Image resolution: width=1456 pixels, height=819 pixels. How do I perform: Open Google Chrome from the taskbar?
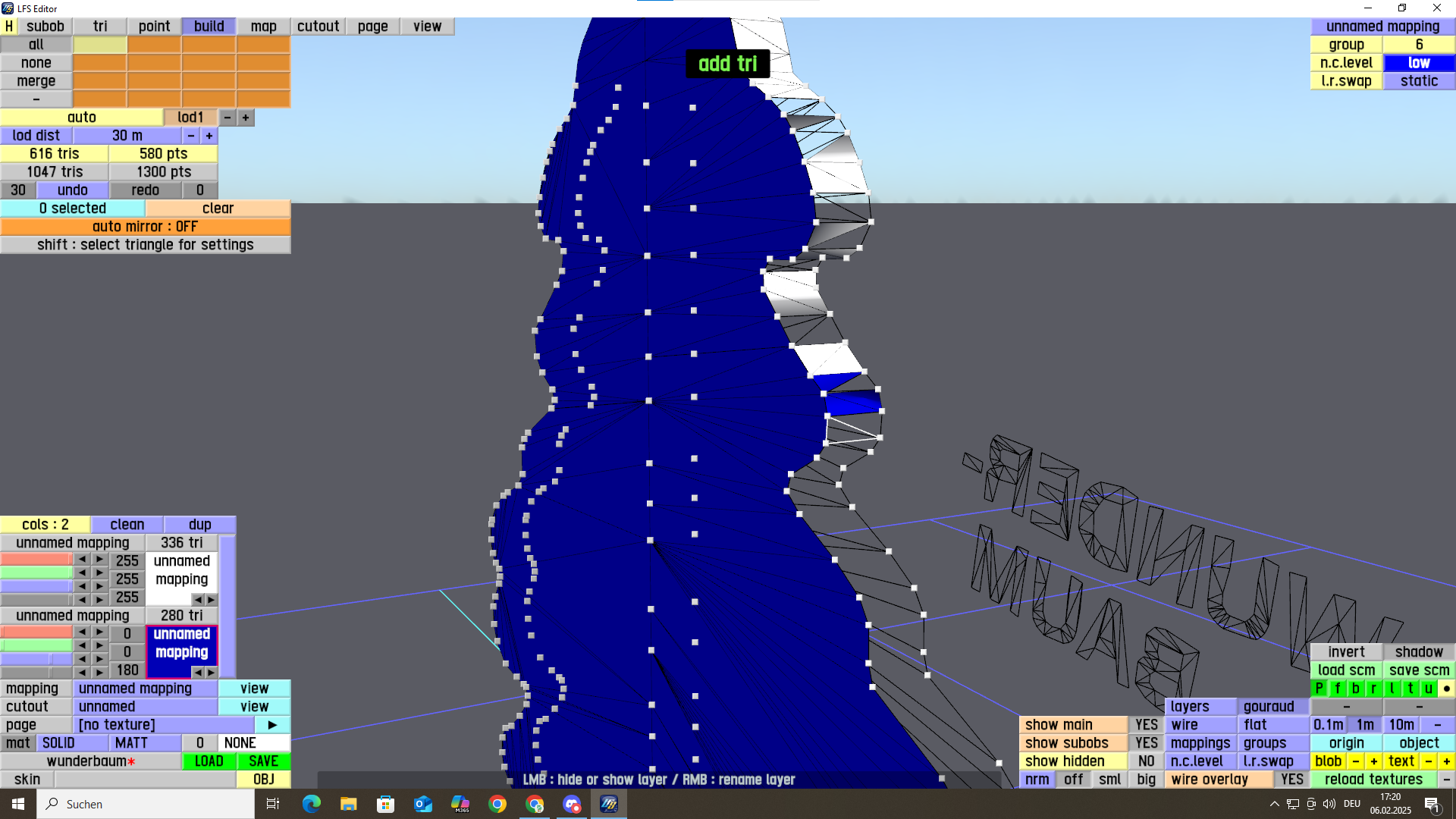pyautogui.click(x=497, y=804)
